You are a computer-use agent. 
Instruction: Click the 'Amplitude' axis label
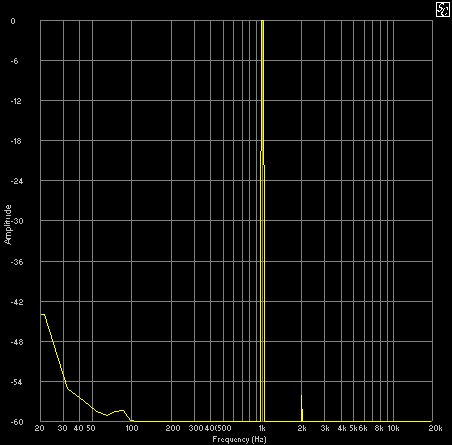pos(8,224)
